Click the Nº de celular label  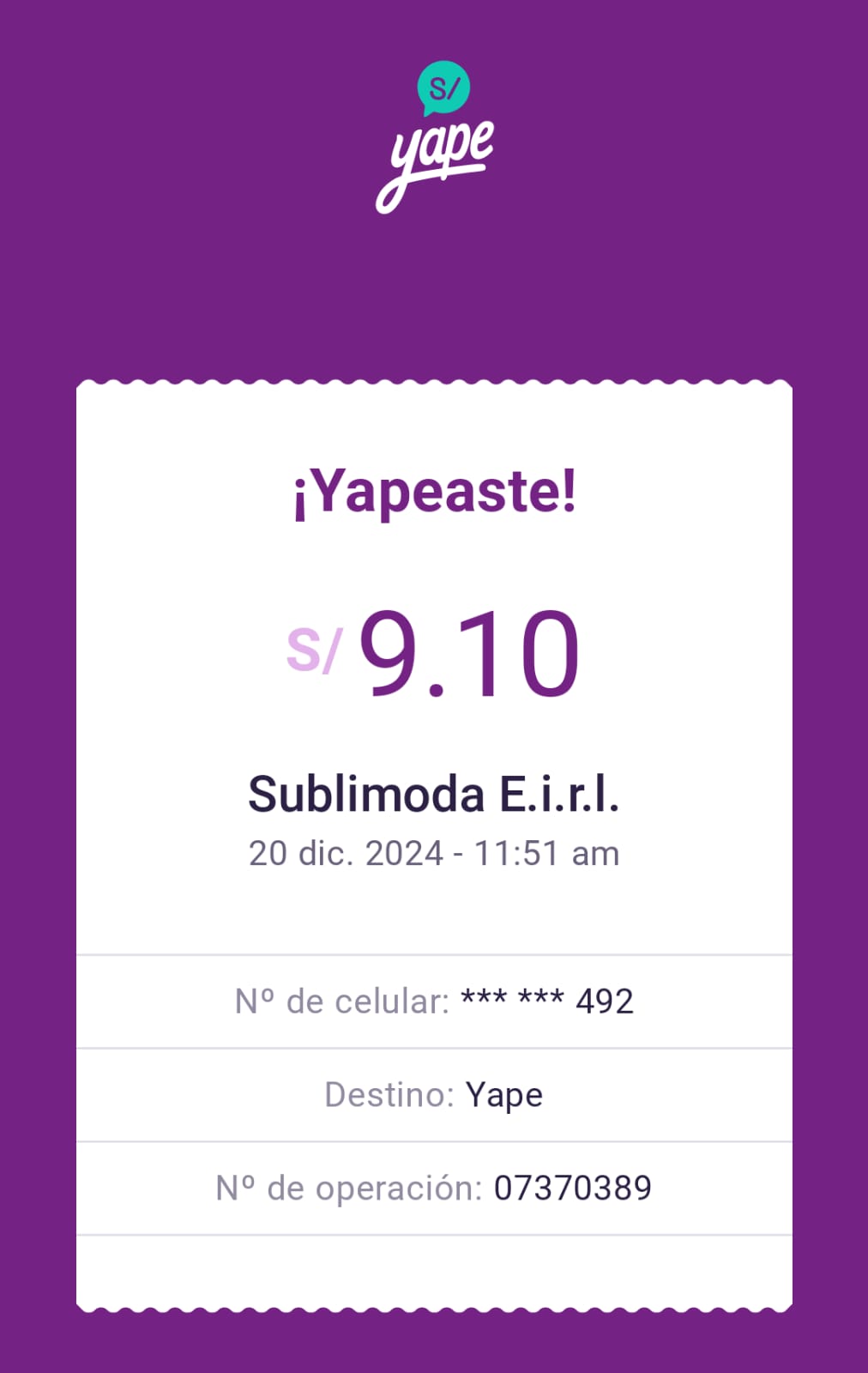[x=342, y=1001]
